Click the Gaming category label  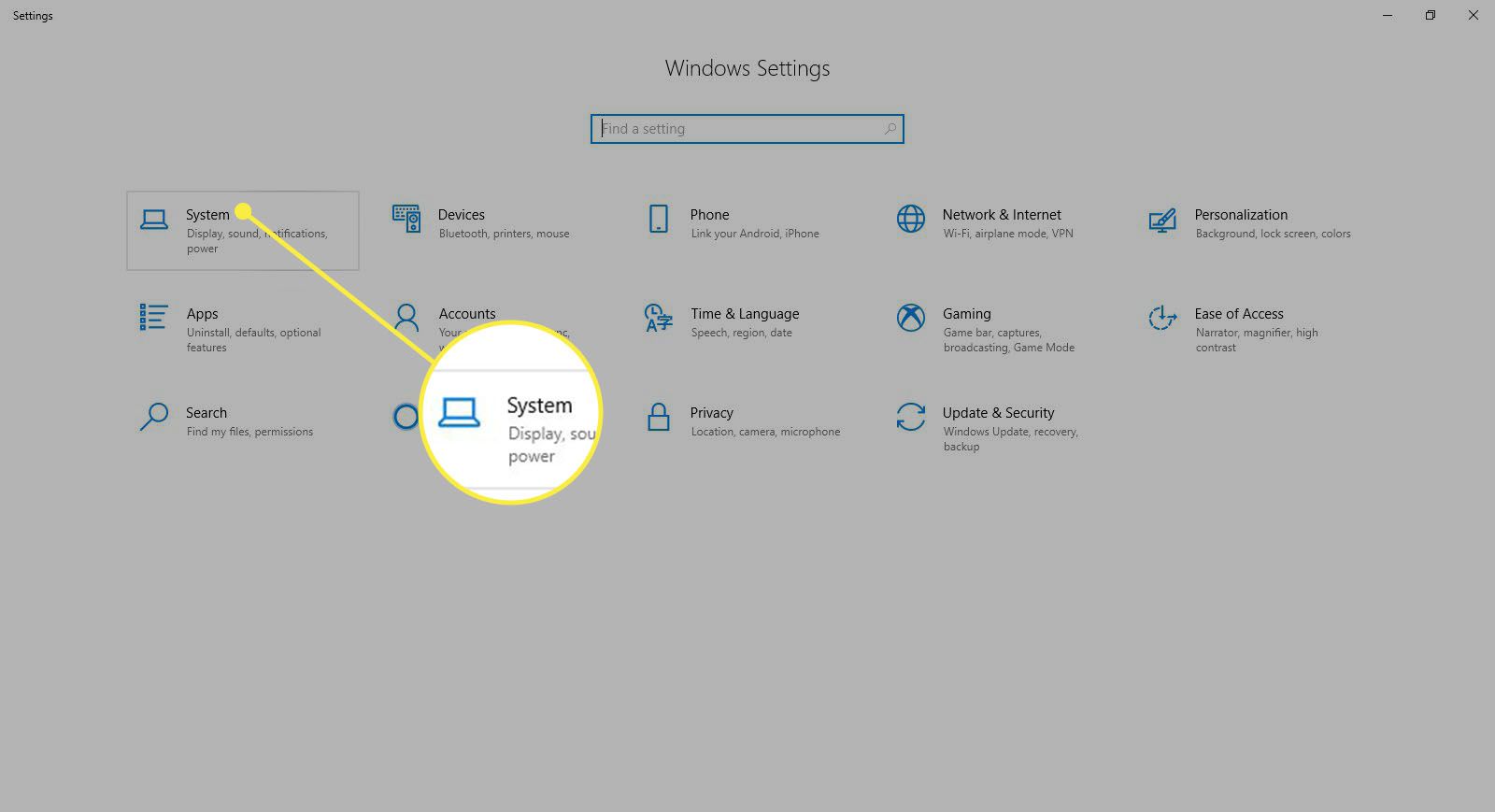pos(967,314)
